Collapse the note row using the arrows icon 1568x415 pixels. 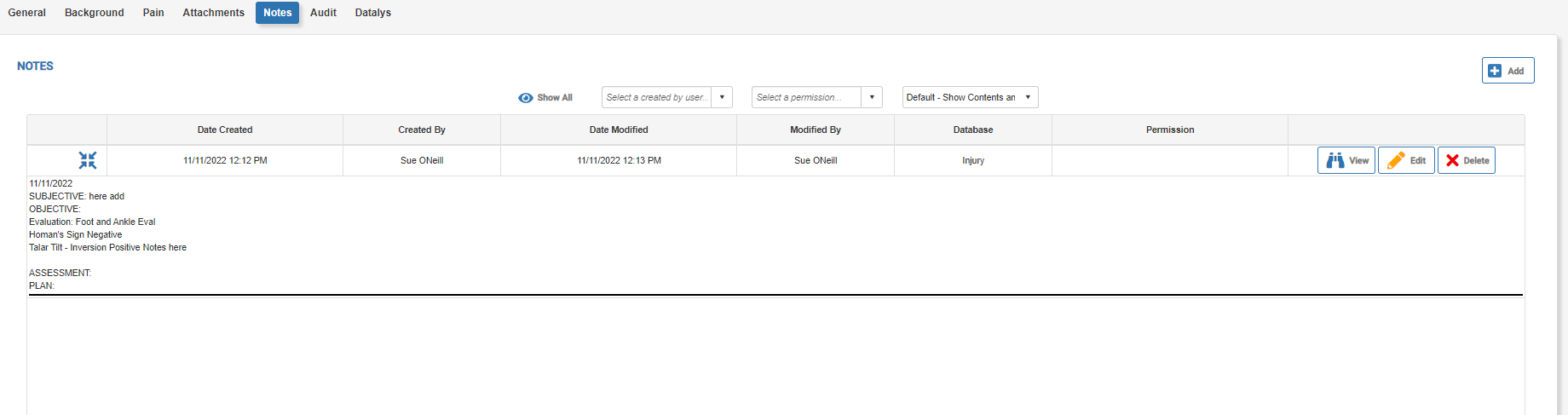click(88, 160)
